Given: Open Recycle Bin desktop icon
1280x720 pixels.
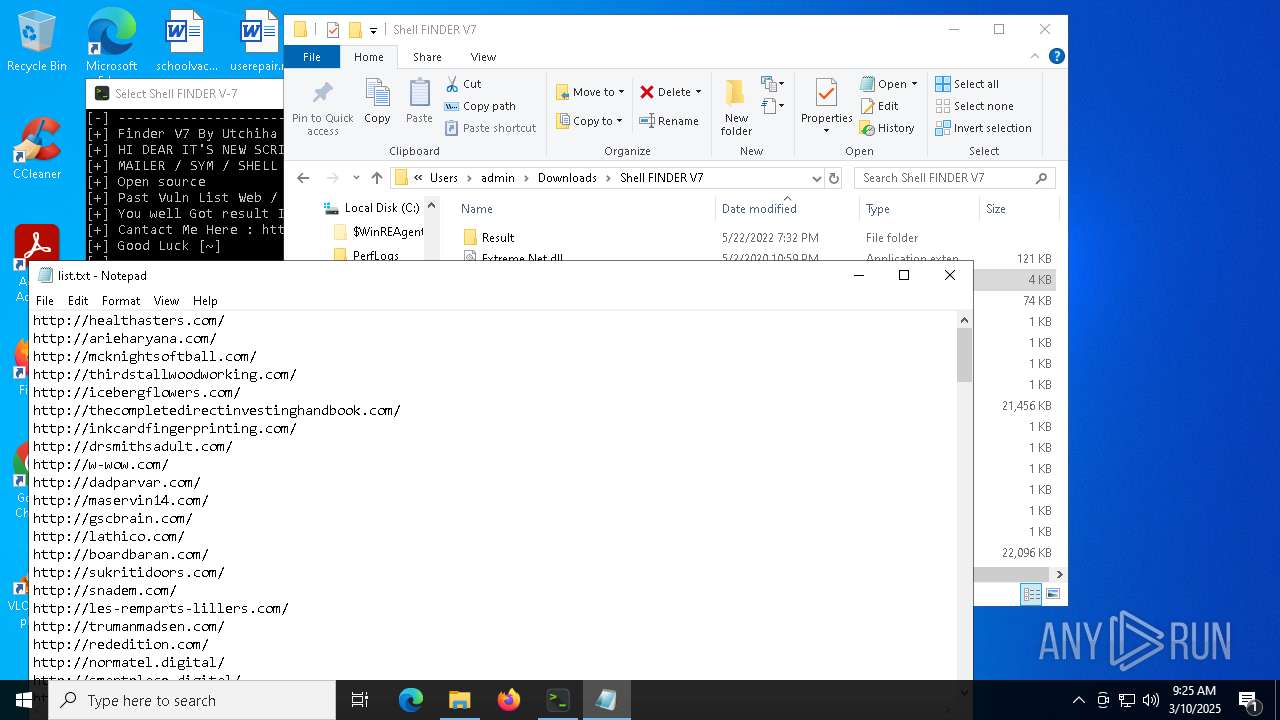Looking at the screenshot, I should pyautogui.click(x=37, y=41).
